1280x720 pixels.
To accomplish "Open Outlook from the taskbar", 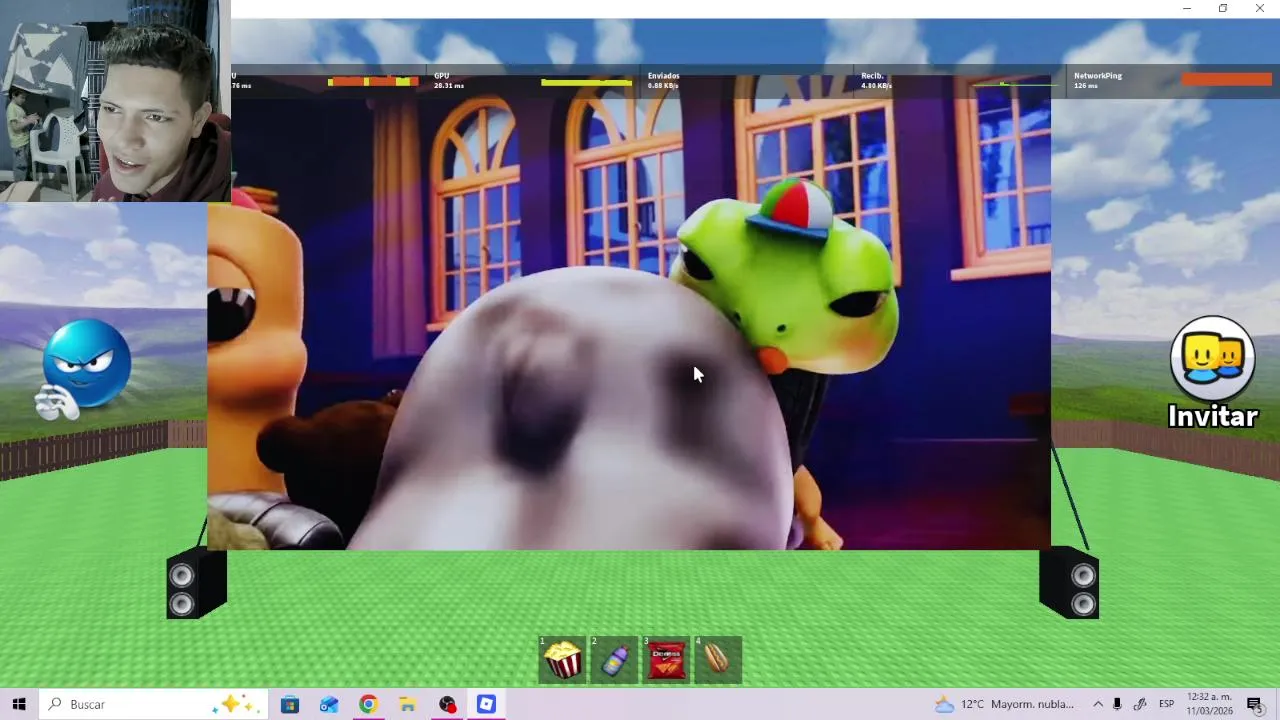I will (329, 704).
